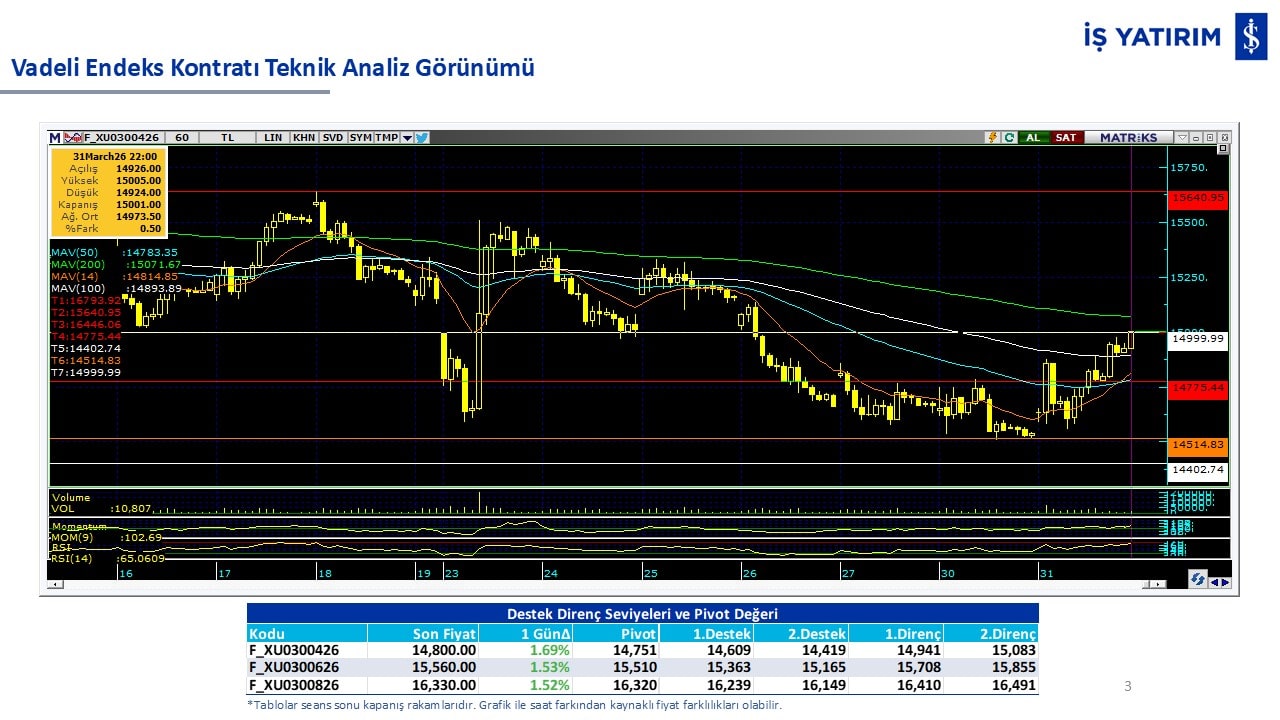1280x720 pixels.
Task: Click the F_XU0300426 symbol field
Action: pos(122,138)
